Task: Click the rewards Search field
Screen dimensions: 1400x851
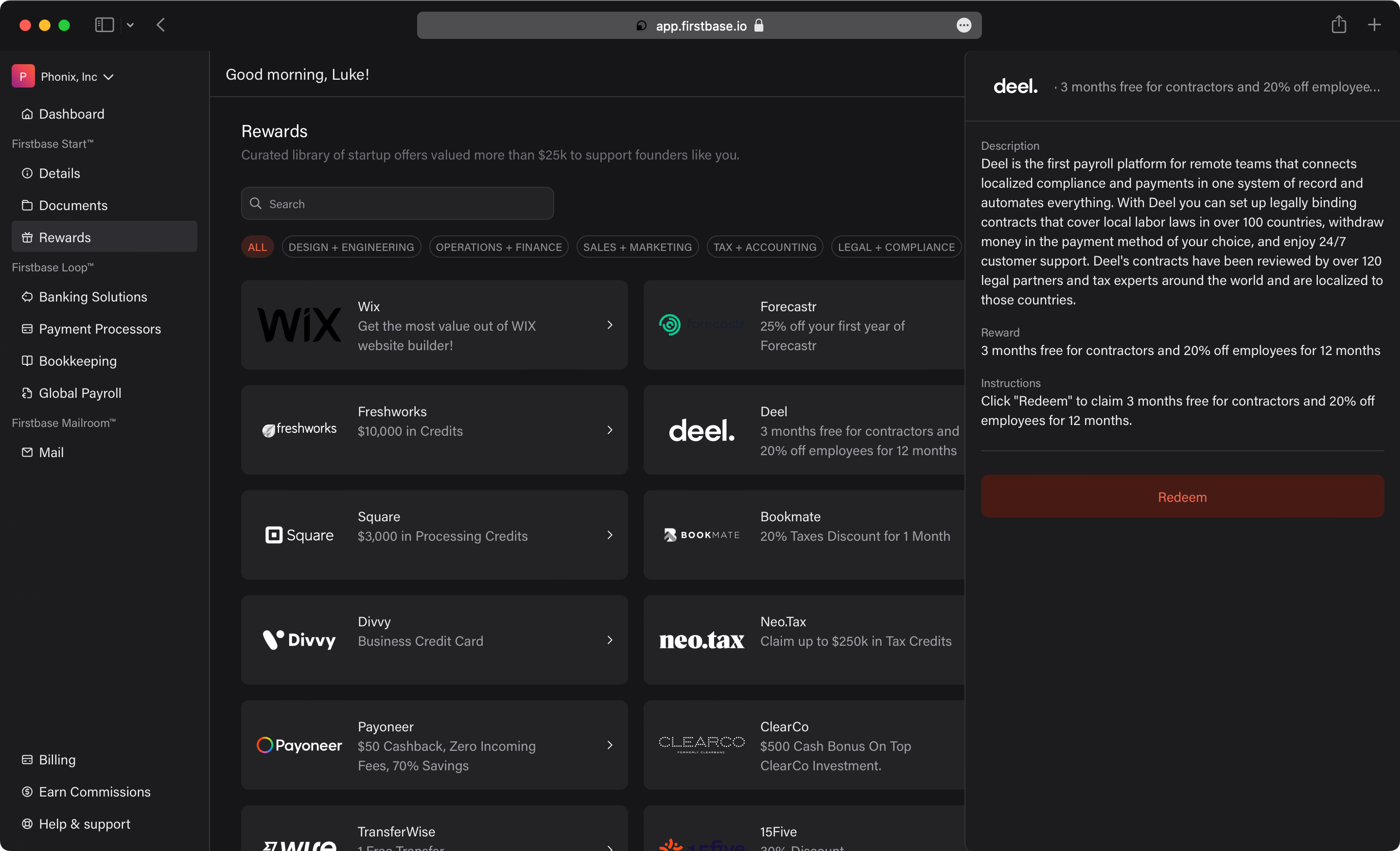Action: [x=398, y=204]
